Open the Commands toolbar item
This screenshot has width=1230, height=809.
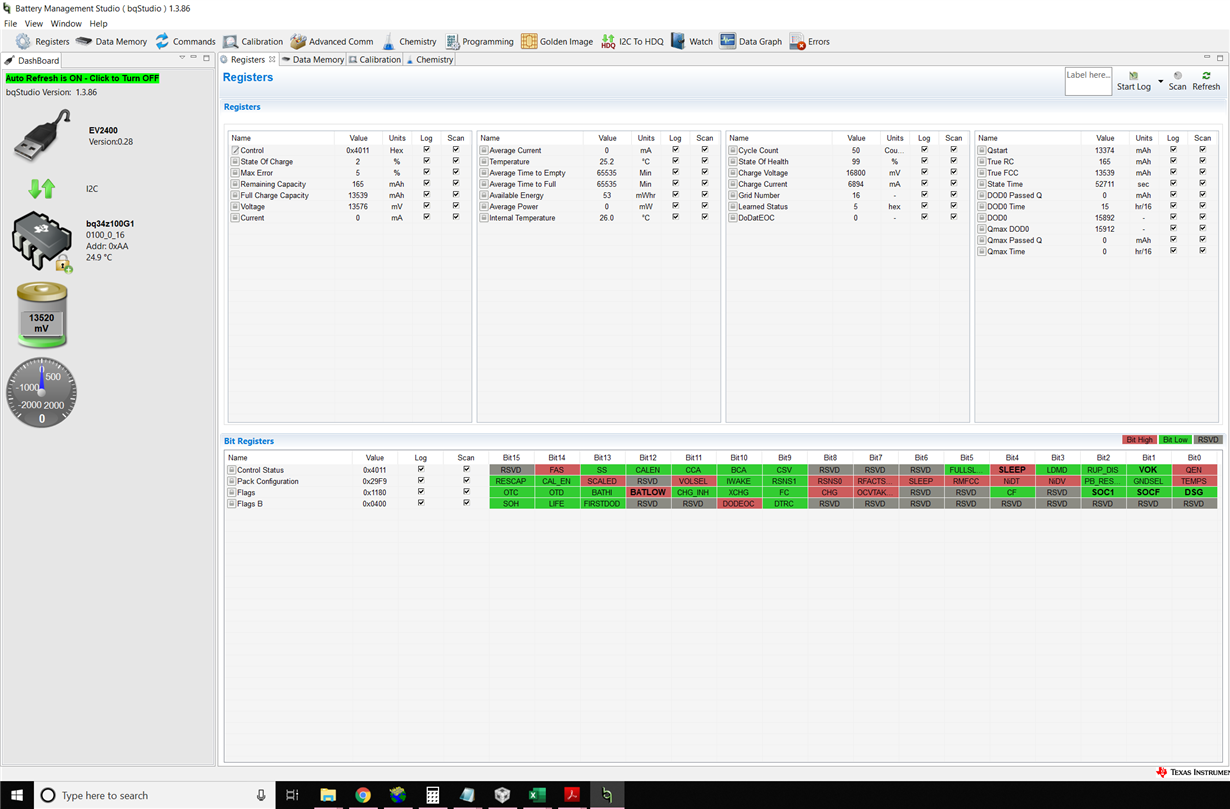[184, 41]
